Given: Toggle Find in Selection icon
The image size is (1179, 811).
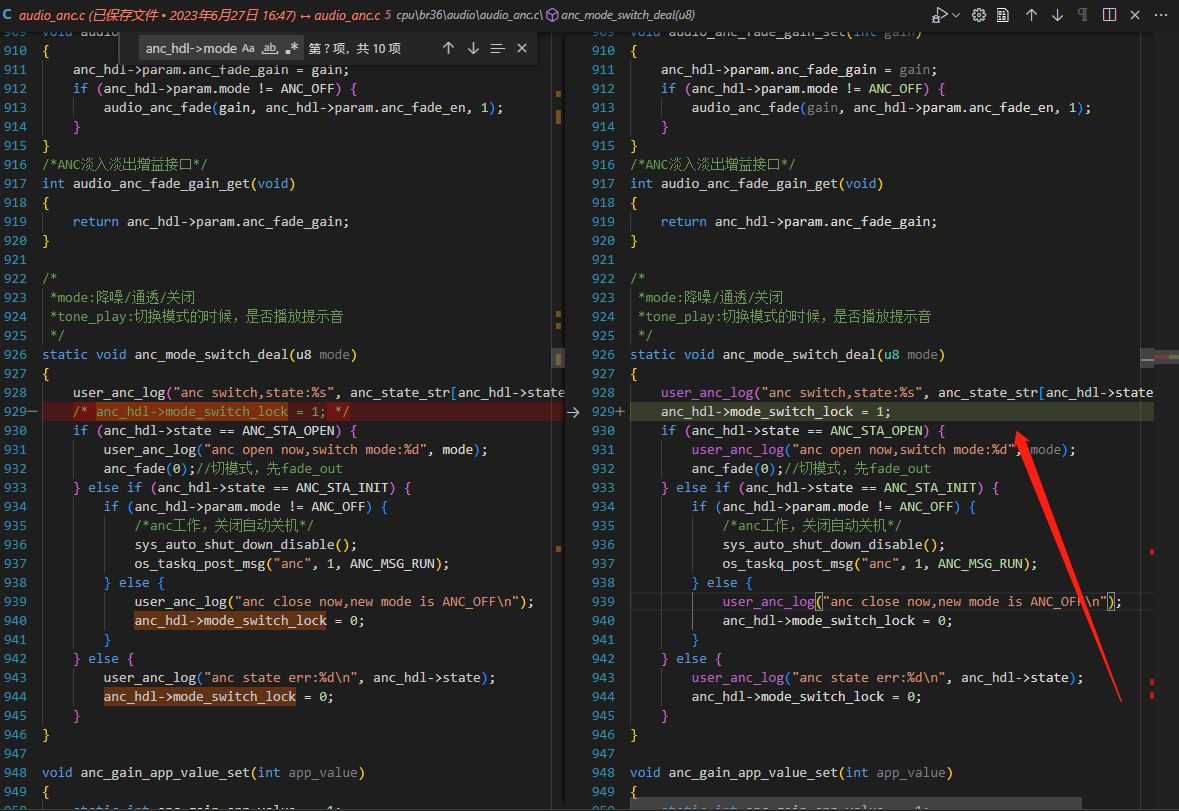Looking at the screenshot, I should click(498, 48).
